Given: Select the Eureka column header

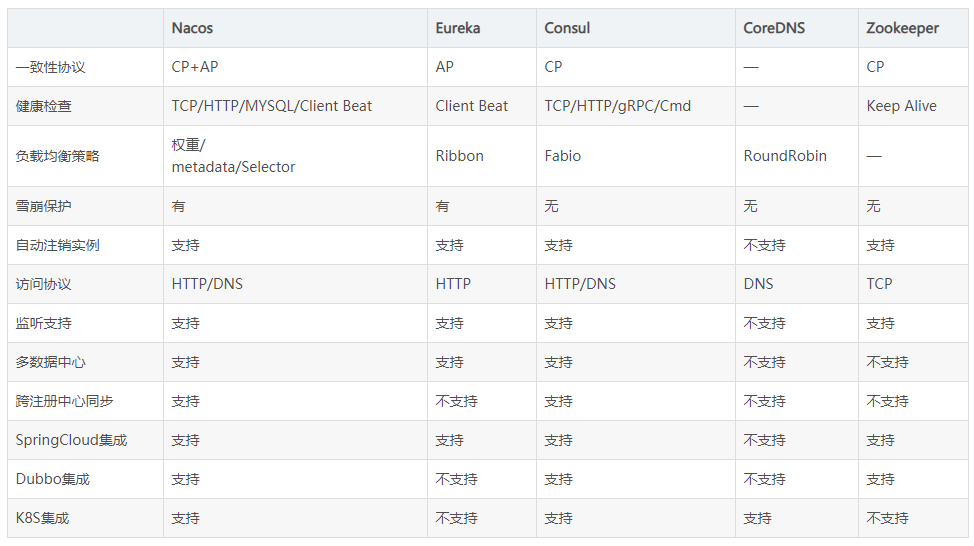Looking at the screenshot, I should click(x=458, y=28).
